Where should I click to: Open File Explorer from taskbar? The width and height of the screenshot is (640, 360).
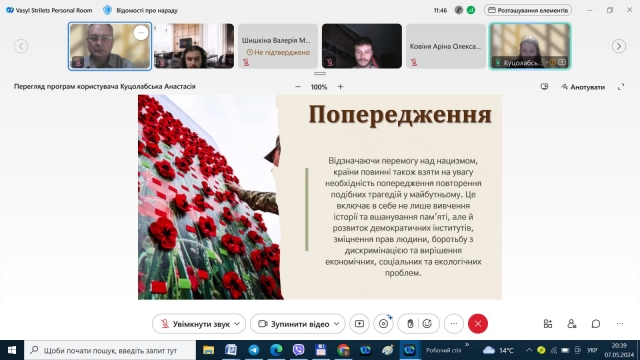209,350
